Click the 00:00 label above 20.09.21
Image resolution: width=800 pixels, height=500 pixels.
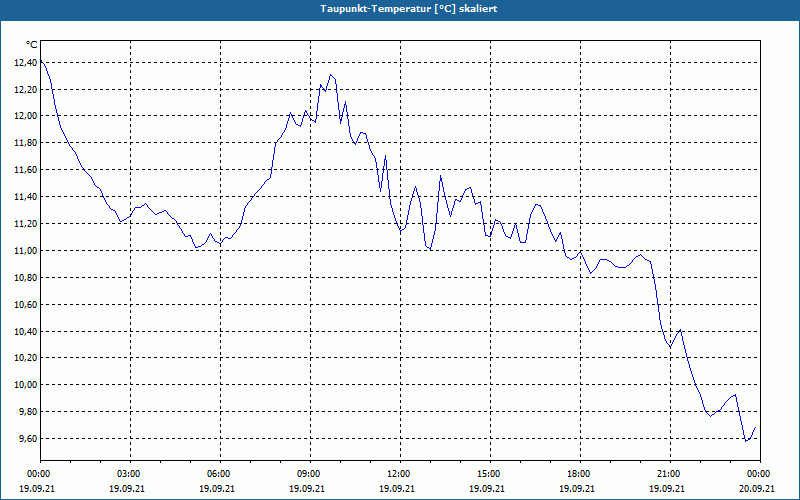(x=760, y=474)
